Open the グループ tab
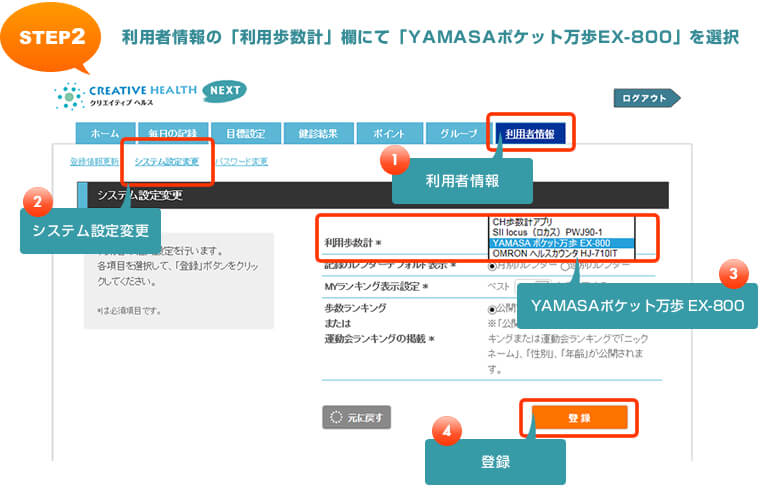This screenshot has width=760, height=488. [x=459, y=133]
